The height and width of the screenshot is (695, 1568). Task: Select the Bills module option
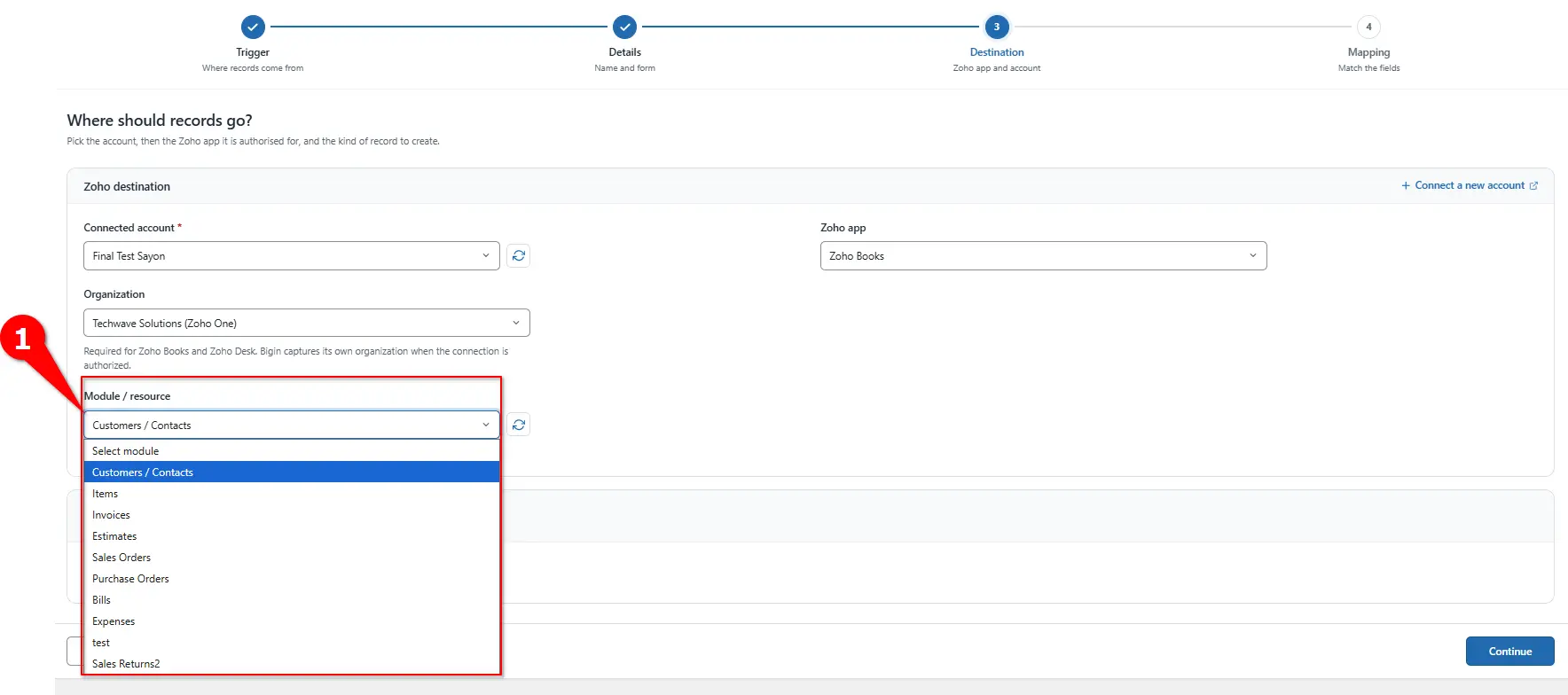292,600
